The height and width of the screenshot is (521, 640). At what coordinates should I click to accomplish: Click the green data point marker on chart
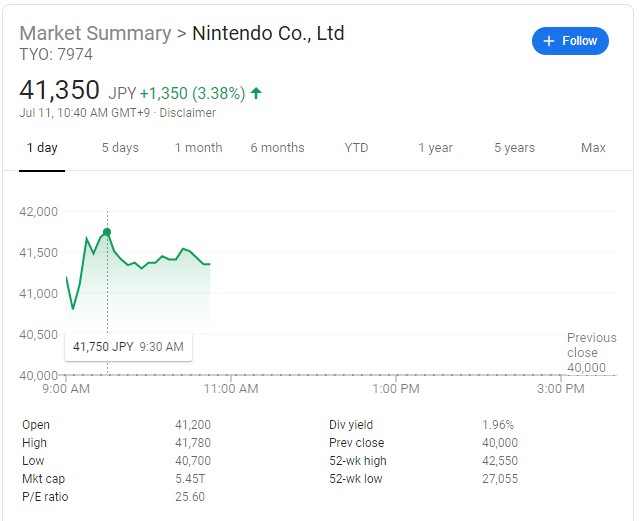[107, 232]
